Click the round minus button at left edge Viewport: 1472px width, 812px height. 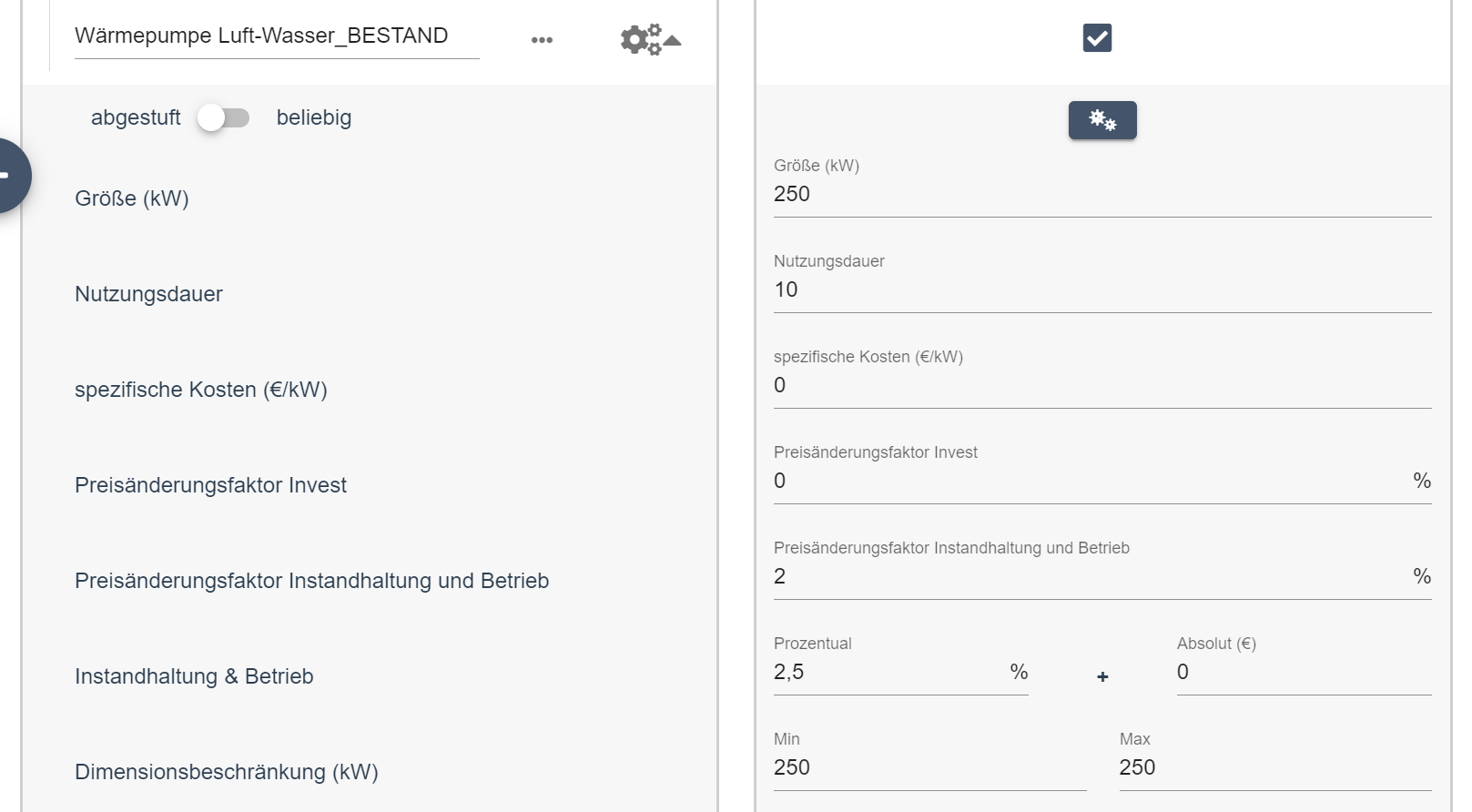pos(7,176)
